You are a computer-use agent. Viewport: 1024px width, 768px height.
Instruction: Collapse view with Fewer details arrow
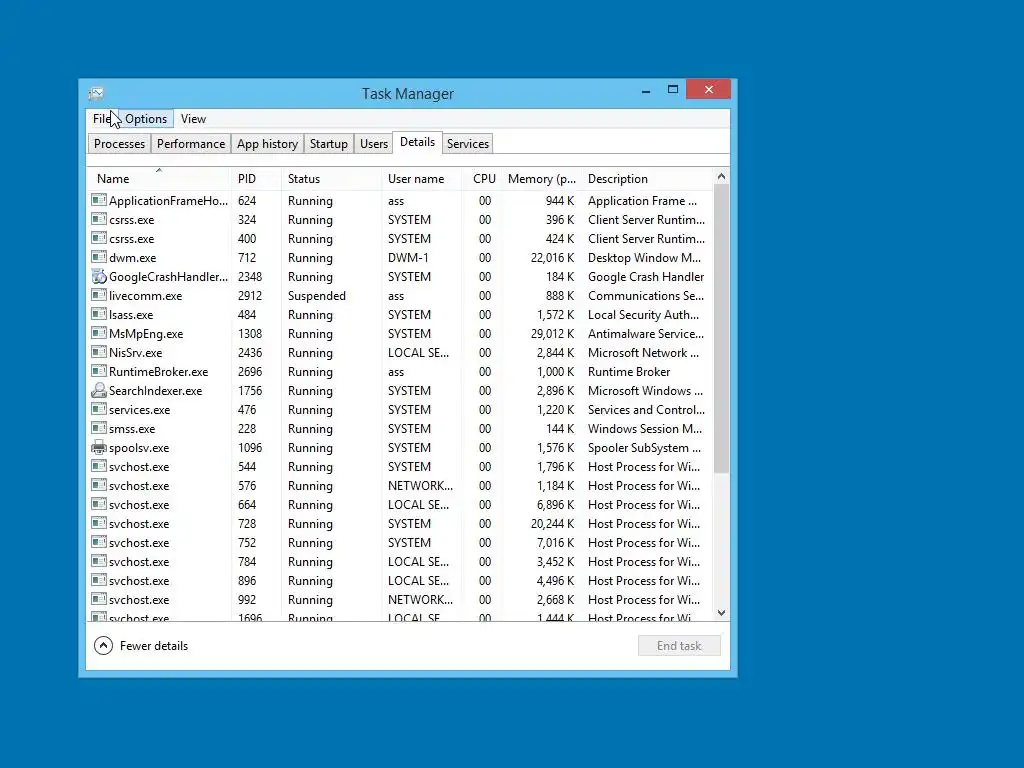(x=103, y=645)
